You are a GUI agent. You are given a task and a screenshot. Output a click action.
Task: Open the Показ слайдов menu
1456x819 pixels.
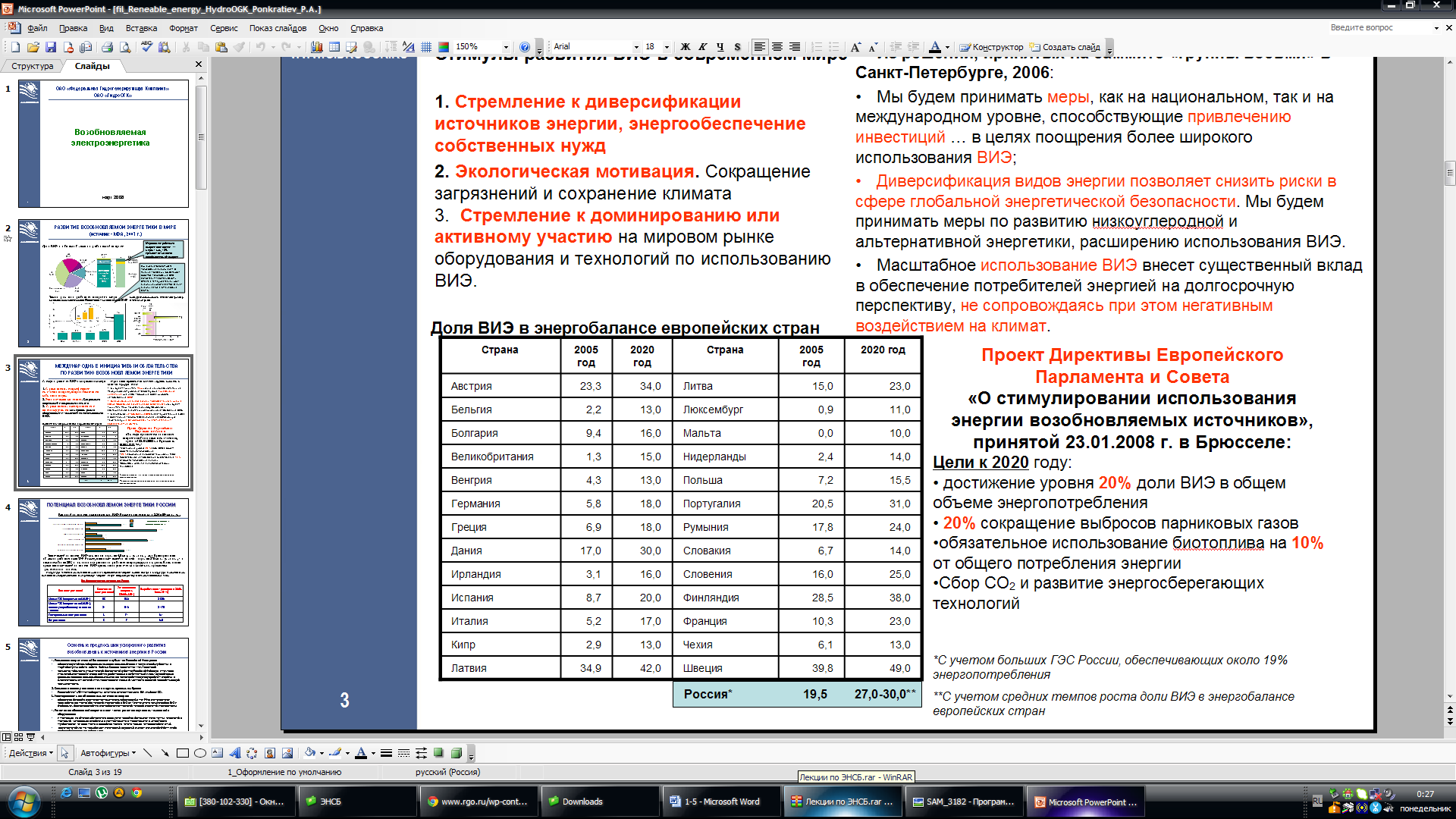(278, 28)
